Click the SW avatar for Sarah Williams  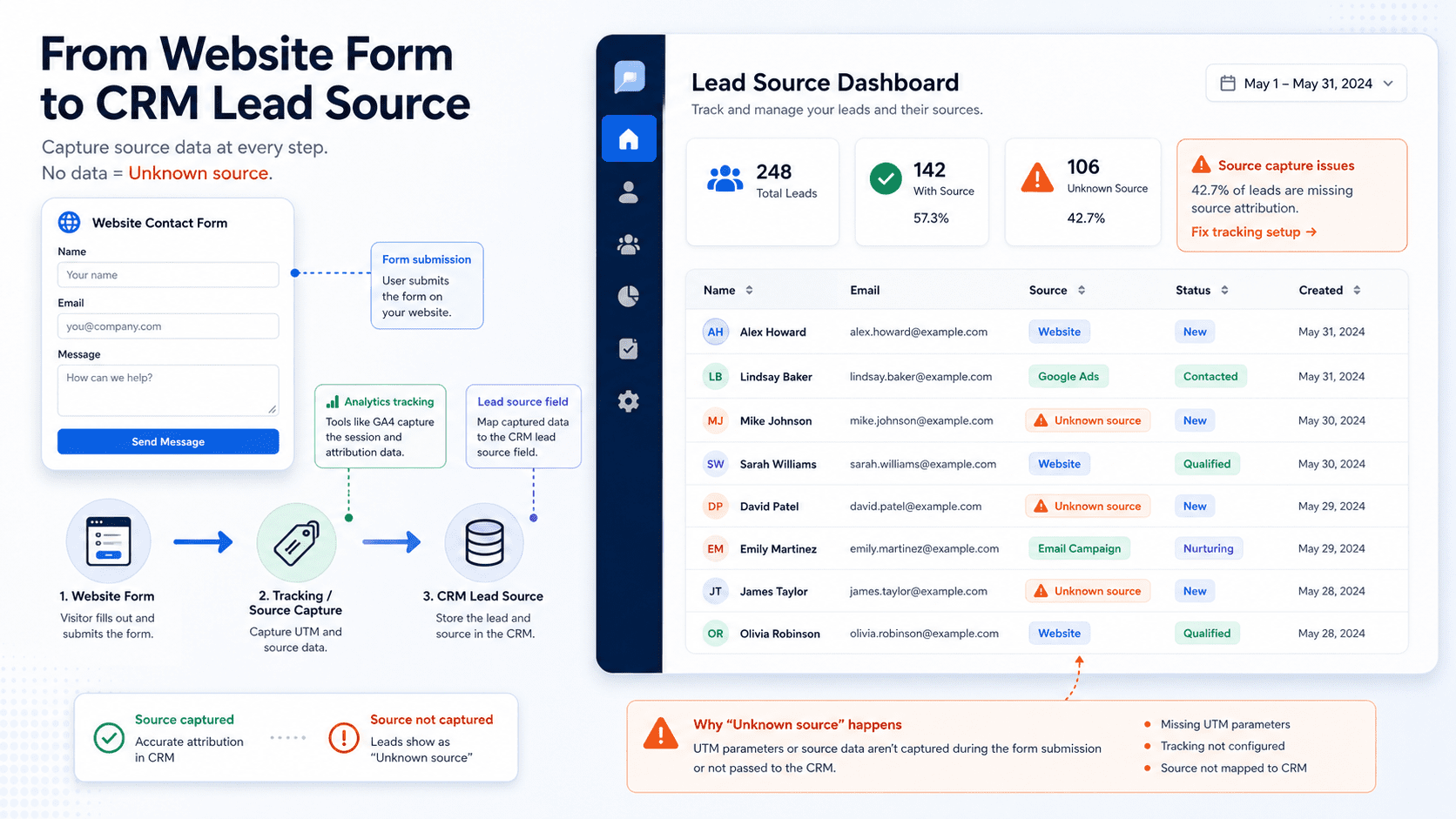[x=716, y=464]
